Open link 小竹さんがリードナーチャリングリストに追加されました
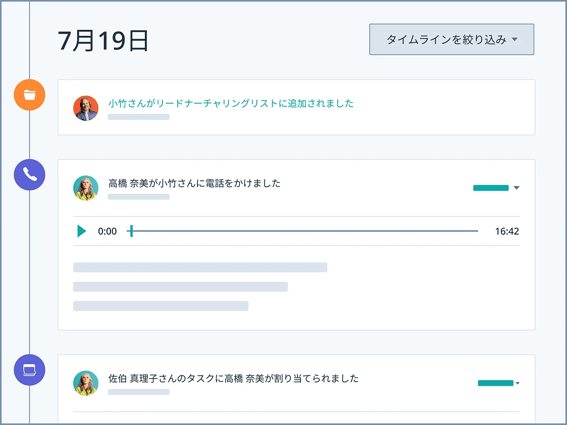Screen dimensions: 567x425 (231, 103)
